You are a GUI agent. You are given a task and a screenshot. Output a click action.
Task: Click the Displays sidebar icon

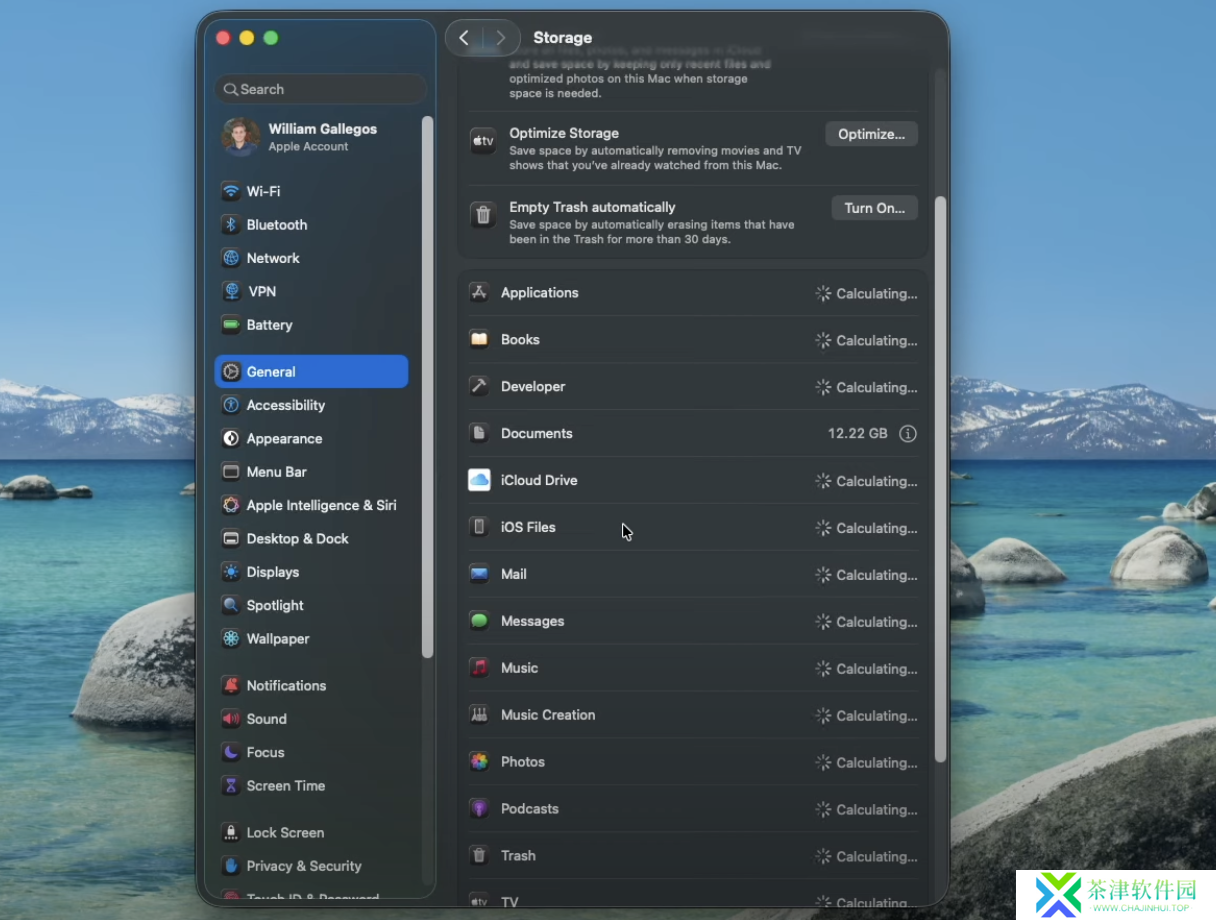pos(231,572)
